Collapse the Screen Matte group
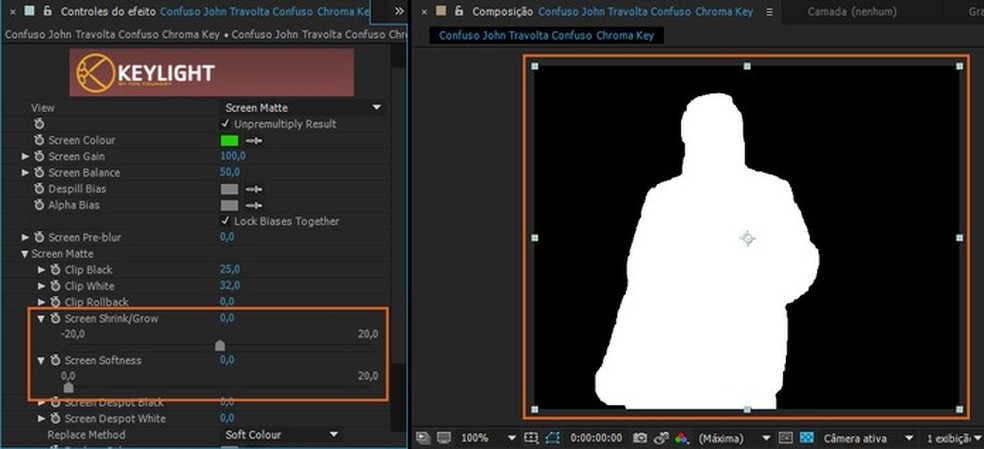Screen dimensions: 984x449 click(x=26, y=254)
